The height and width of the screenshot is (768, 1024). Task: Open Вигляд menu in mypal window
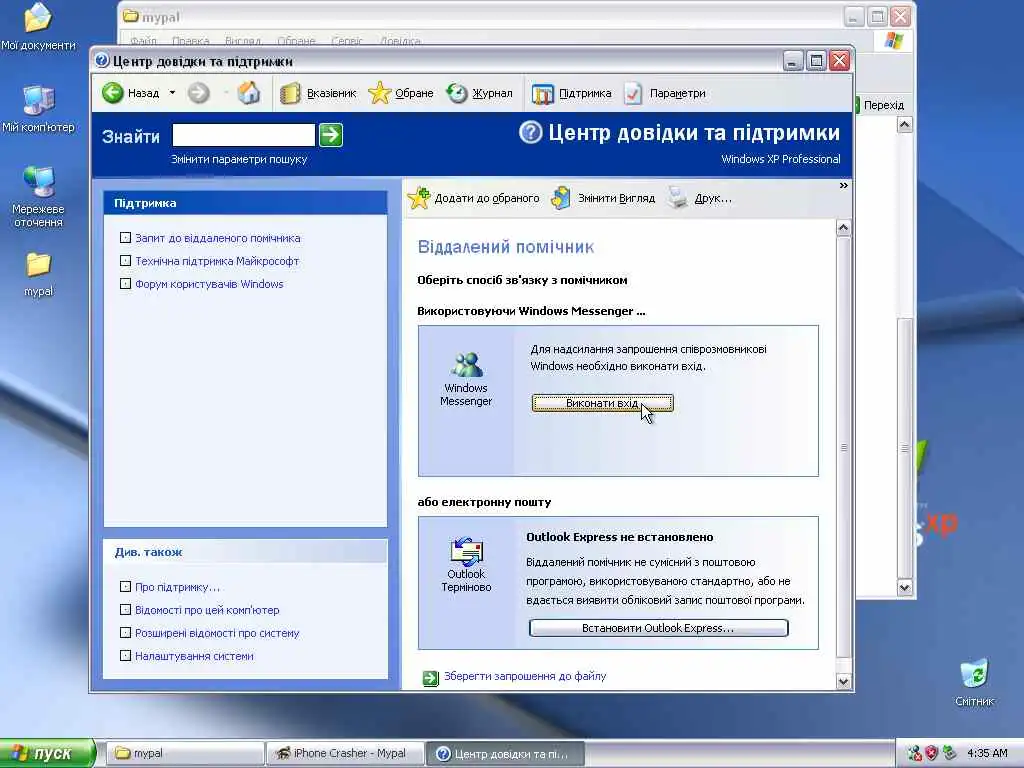(243, 41)
